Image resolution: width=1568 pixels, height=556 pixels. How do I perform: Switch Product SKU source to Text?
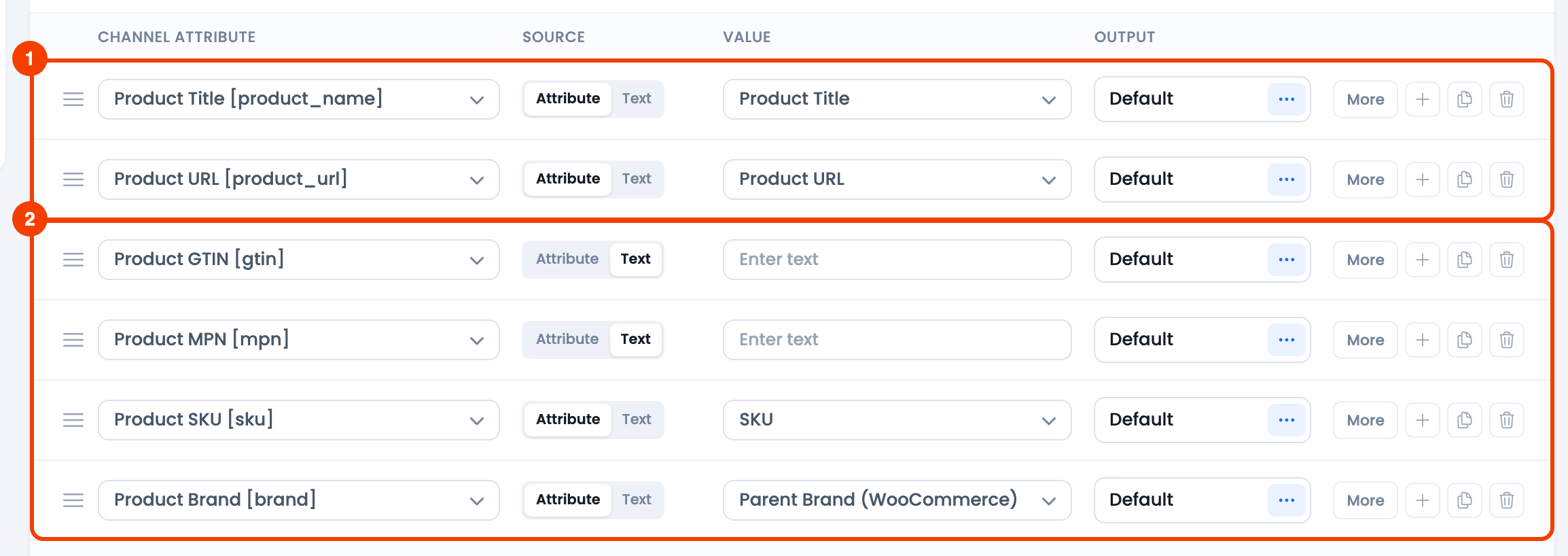[637, 419]
